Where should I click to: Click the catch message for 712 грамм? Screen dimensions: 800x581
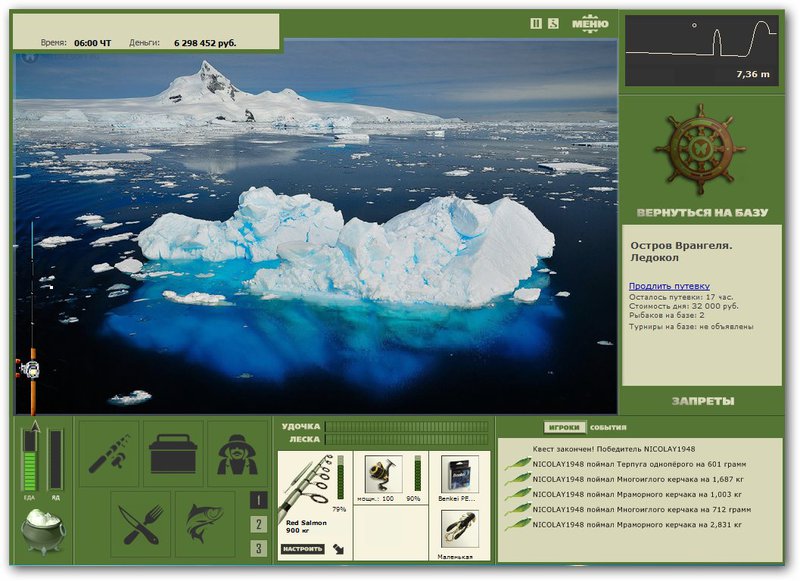(642, 509)
